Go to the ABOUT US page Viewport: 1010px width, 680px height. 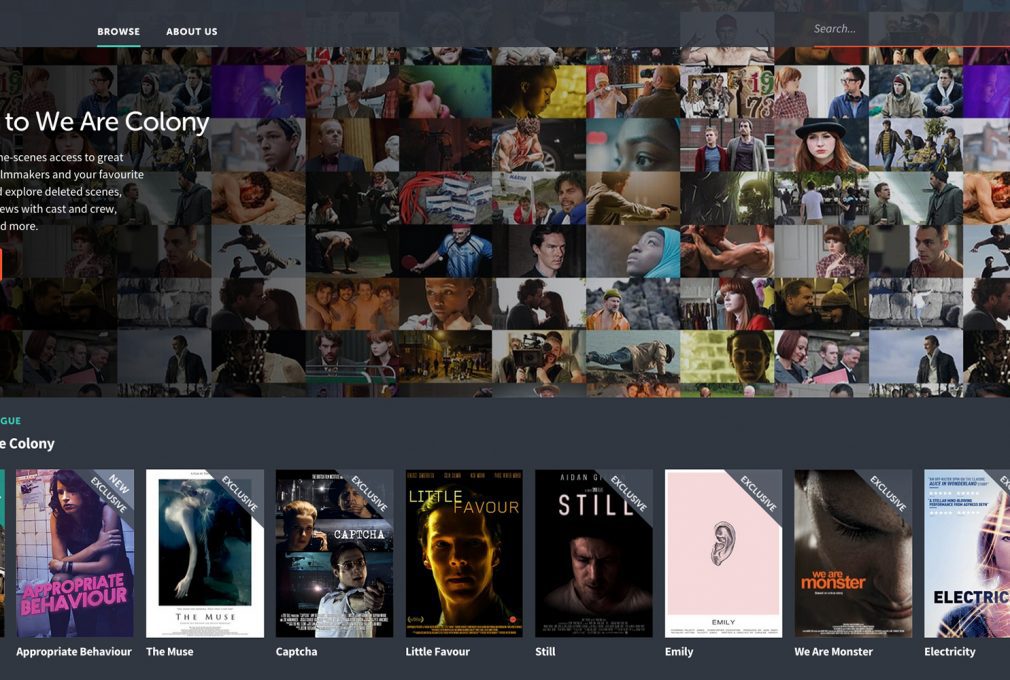click(x=192, y=32)
